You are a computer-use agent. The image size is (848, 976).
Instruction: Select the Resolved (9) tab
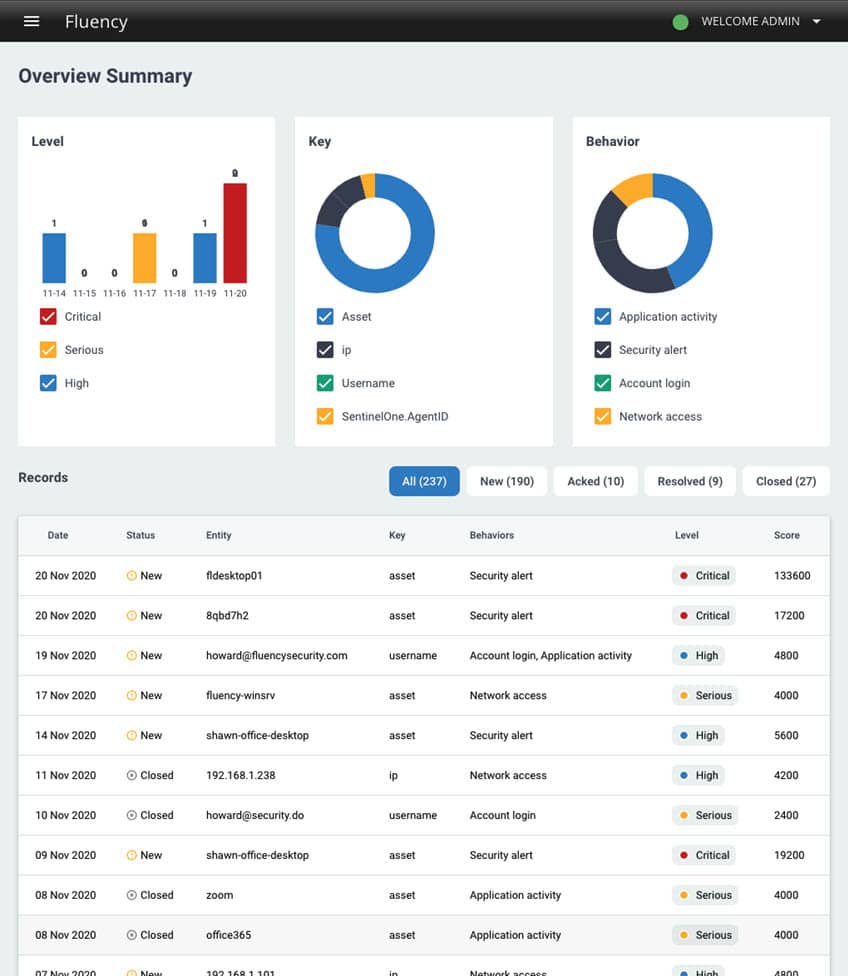[689, 481]
